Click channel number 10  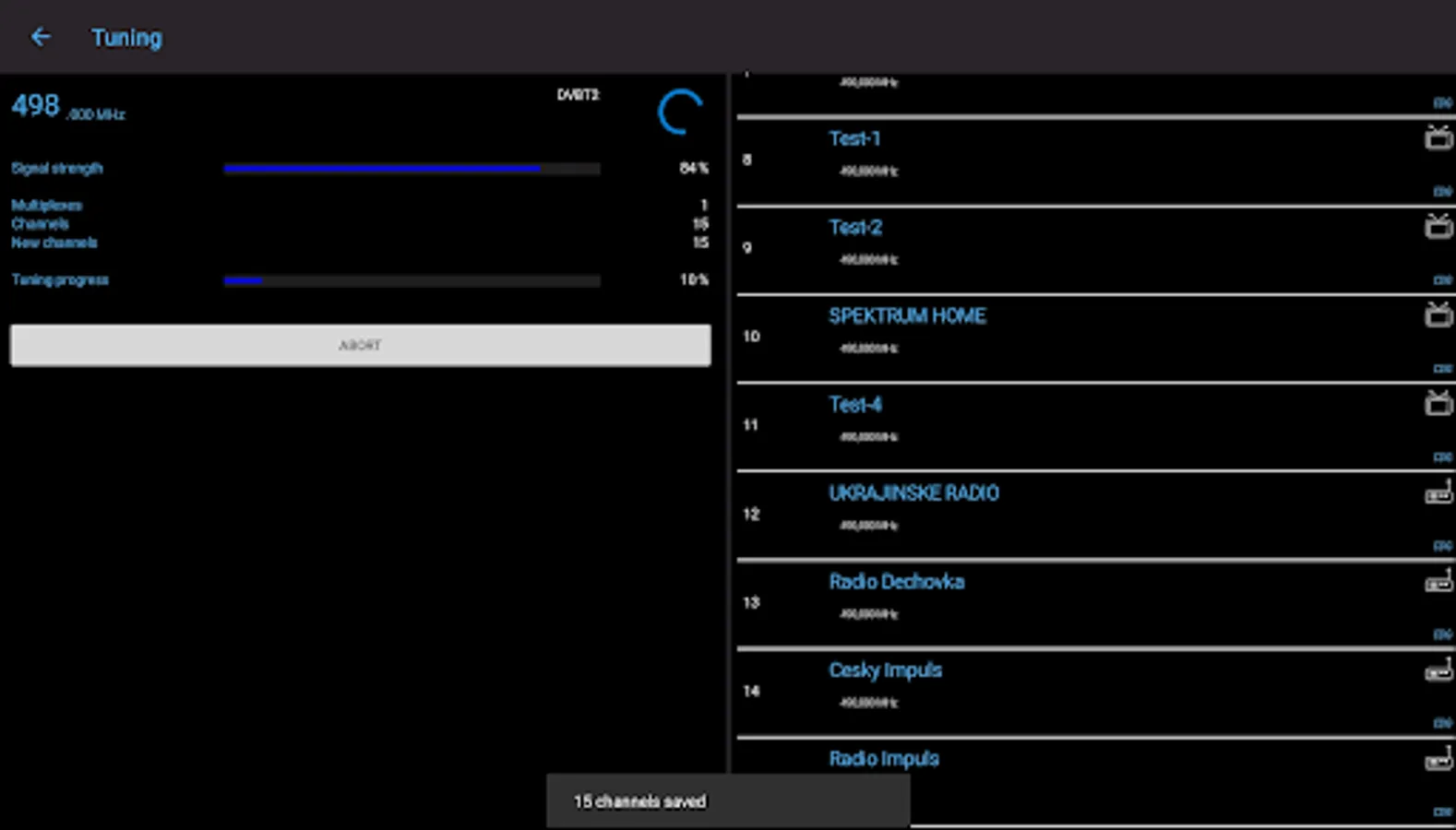click(x=752, y=337)
